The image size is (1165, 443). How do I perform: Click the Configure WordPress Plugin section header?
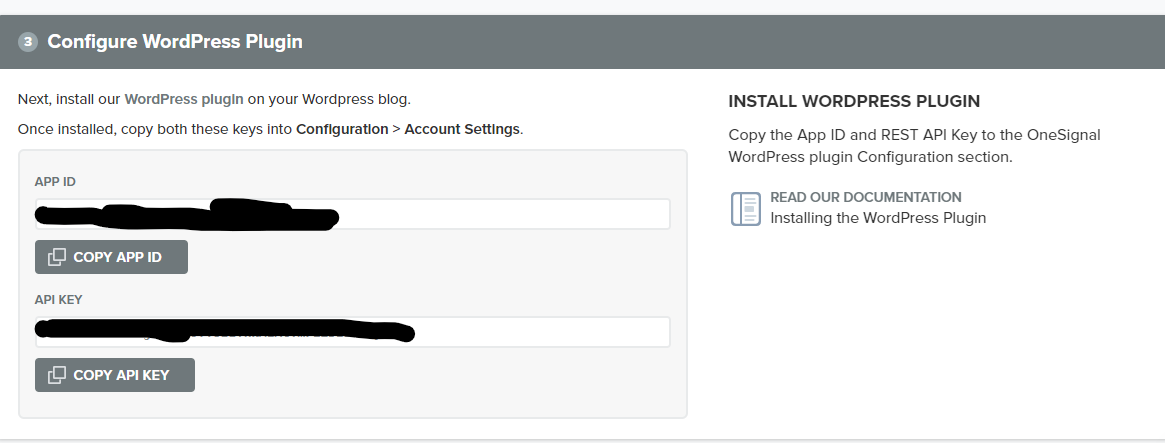[582, 42]
